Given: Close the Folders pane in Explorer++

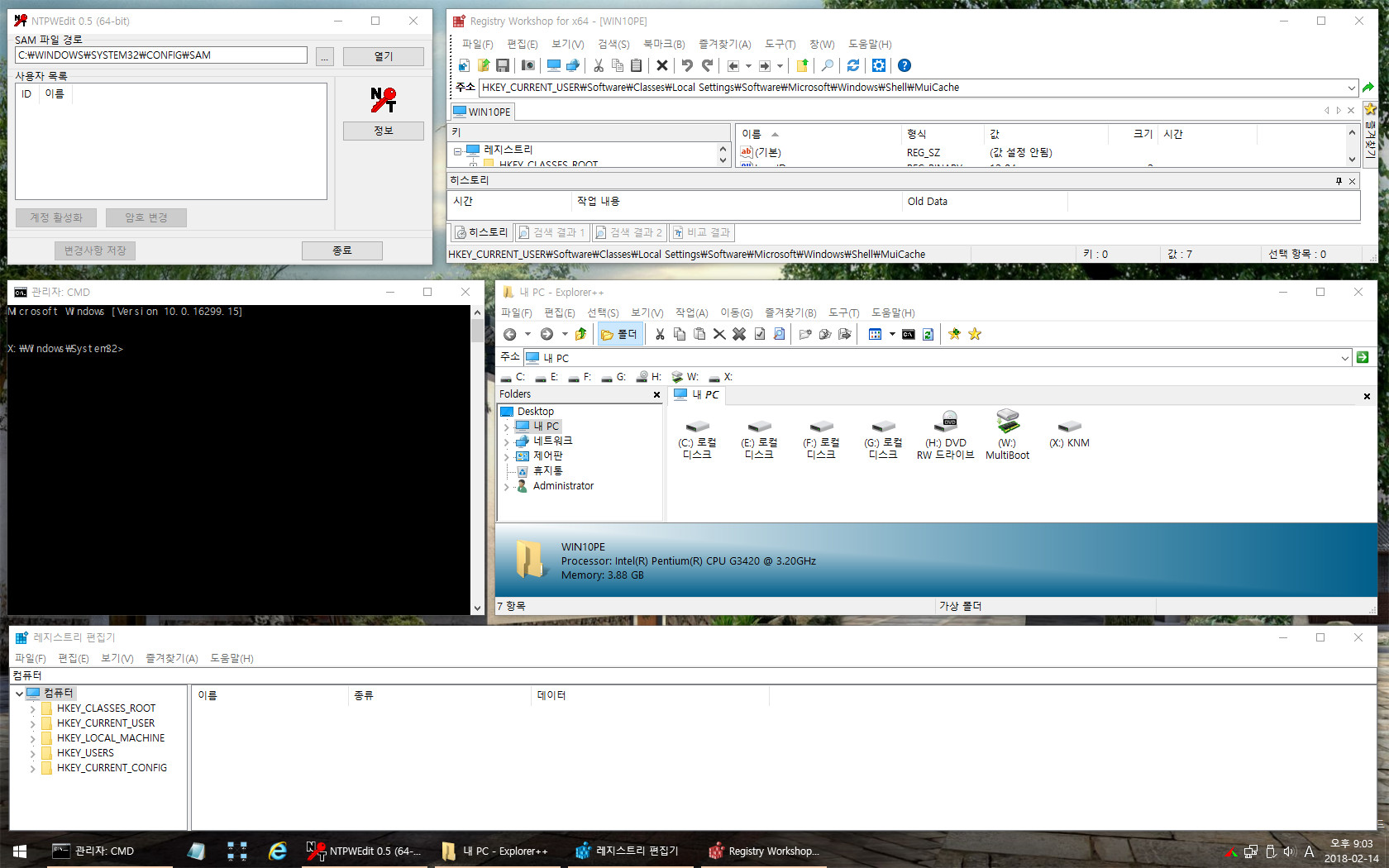Looking at the screenshot, I should pyautogui.click(x=657, y=395).
